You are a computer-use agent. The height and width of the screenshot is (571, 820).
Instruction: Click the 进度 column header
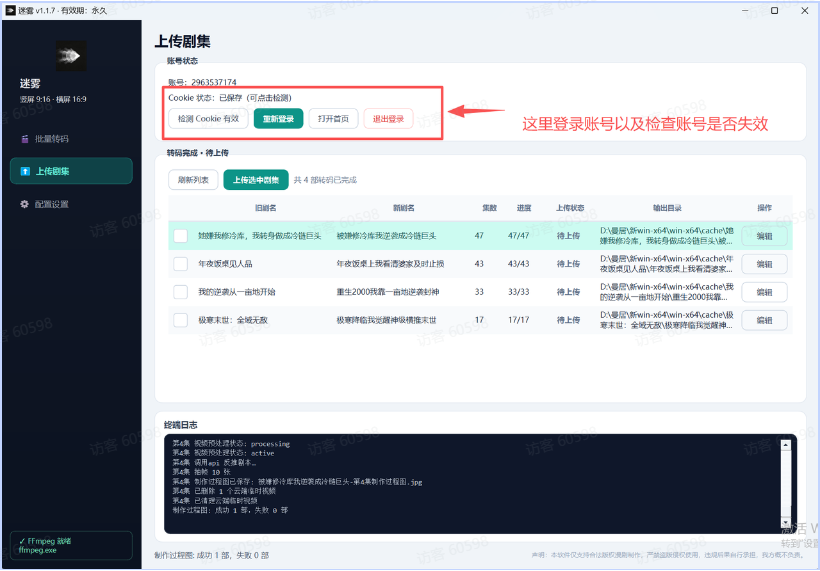[x=524, y=208]
